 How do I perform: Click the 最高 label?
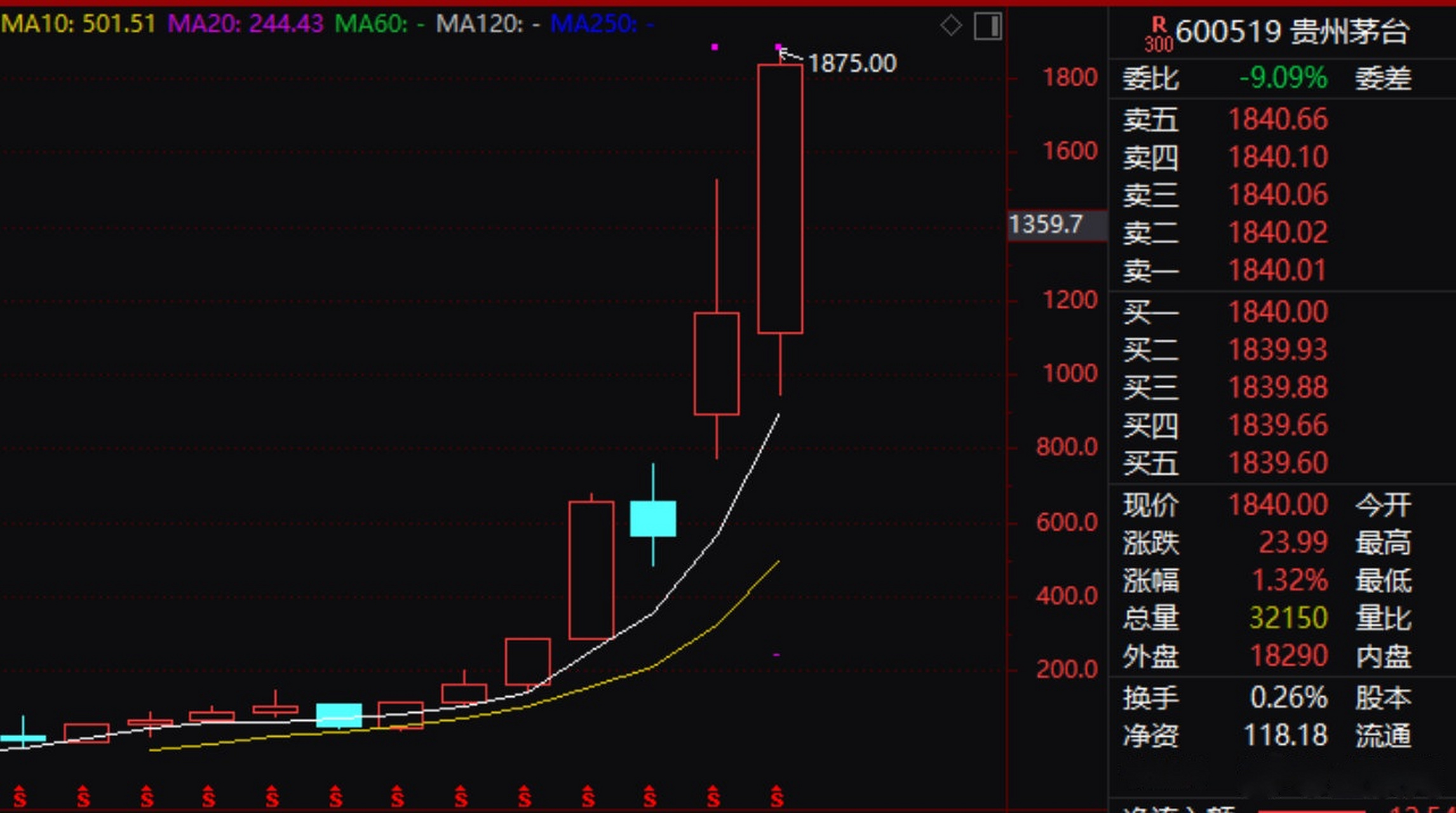(x=1383, y=542)
